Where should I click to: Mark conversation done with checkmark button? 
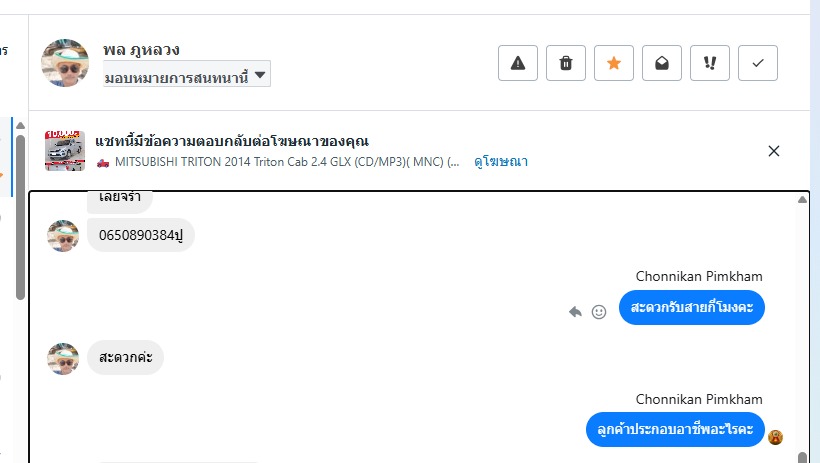click(758, 63)
